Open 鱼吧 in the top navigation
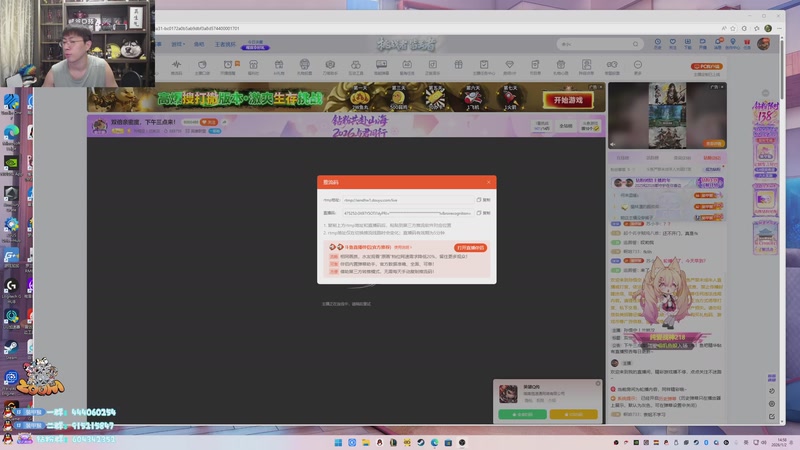Image resolution: width=800 pixels, height=450 pixels. click(x=199, y=44)
